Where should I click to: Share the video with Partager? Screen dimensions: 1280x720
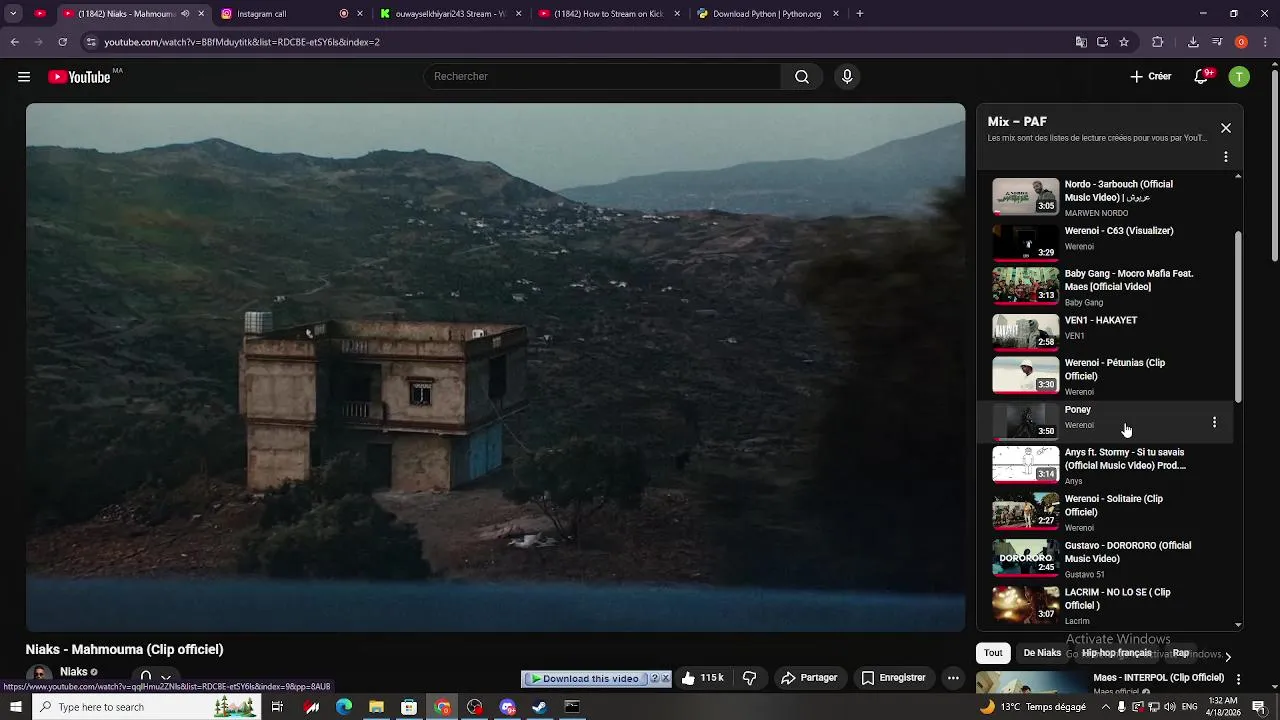click(809, 678)
